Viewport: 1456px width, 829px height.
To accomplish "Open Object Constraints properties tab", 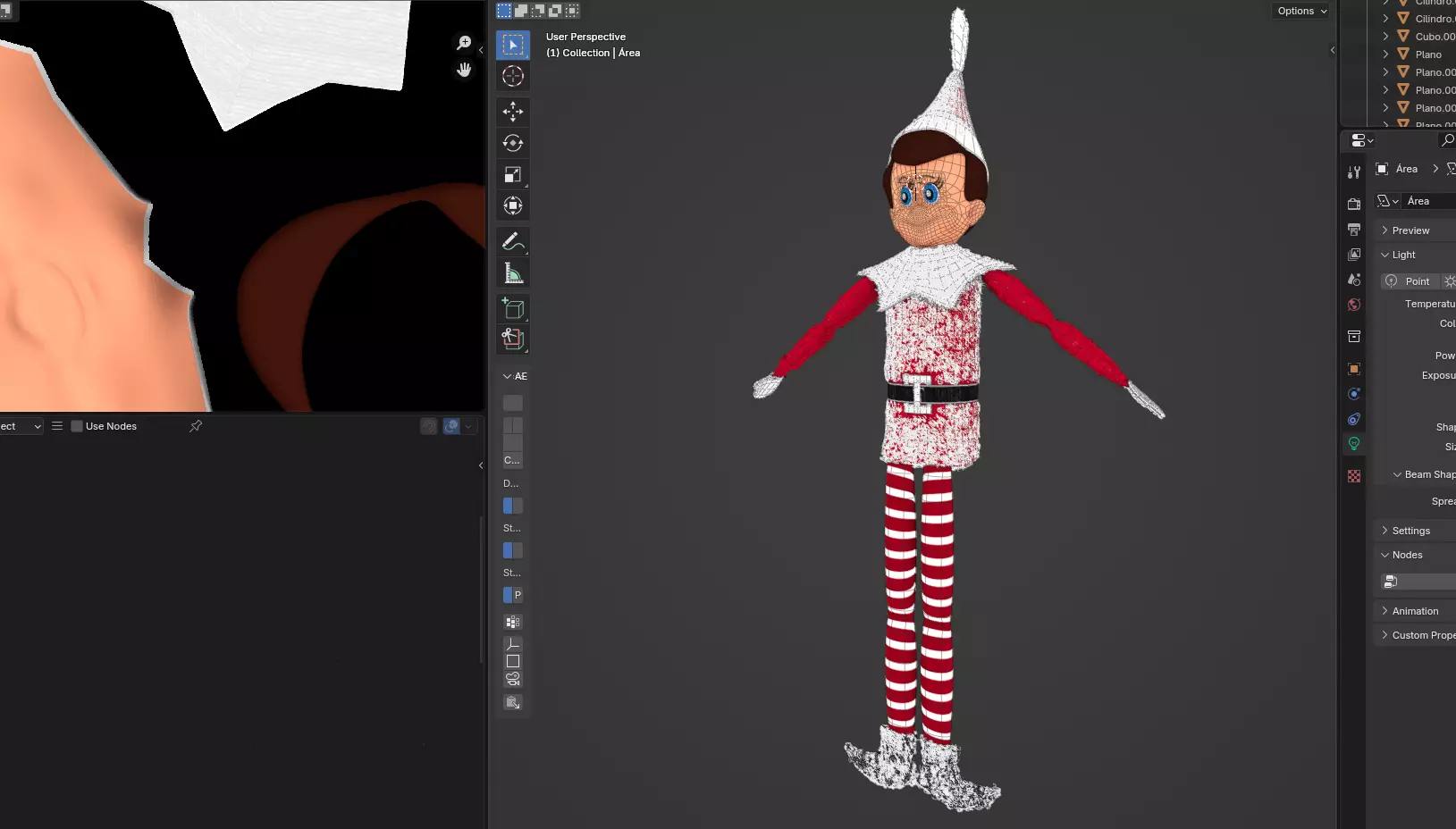I will 1354,419.
